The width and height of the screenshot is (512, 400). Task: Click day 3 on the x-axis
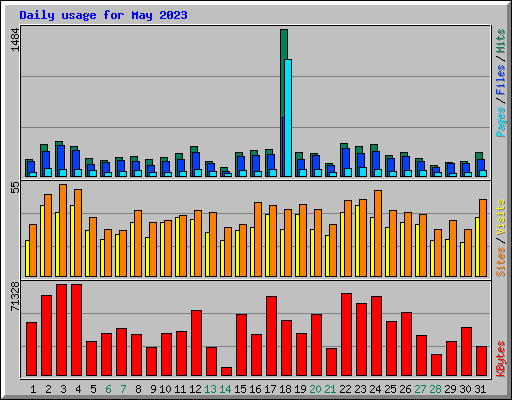[x=63, y=389]
